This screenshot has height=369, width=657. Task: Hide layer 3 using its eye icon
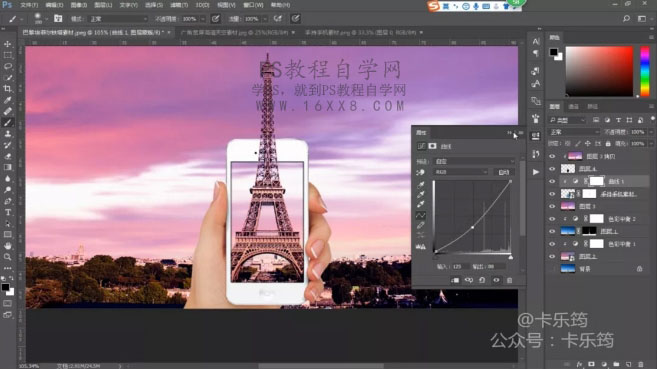click(x=552, y=206)
